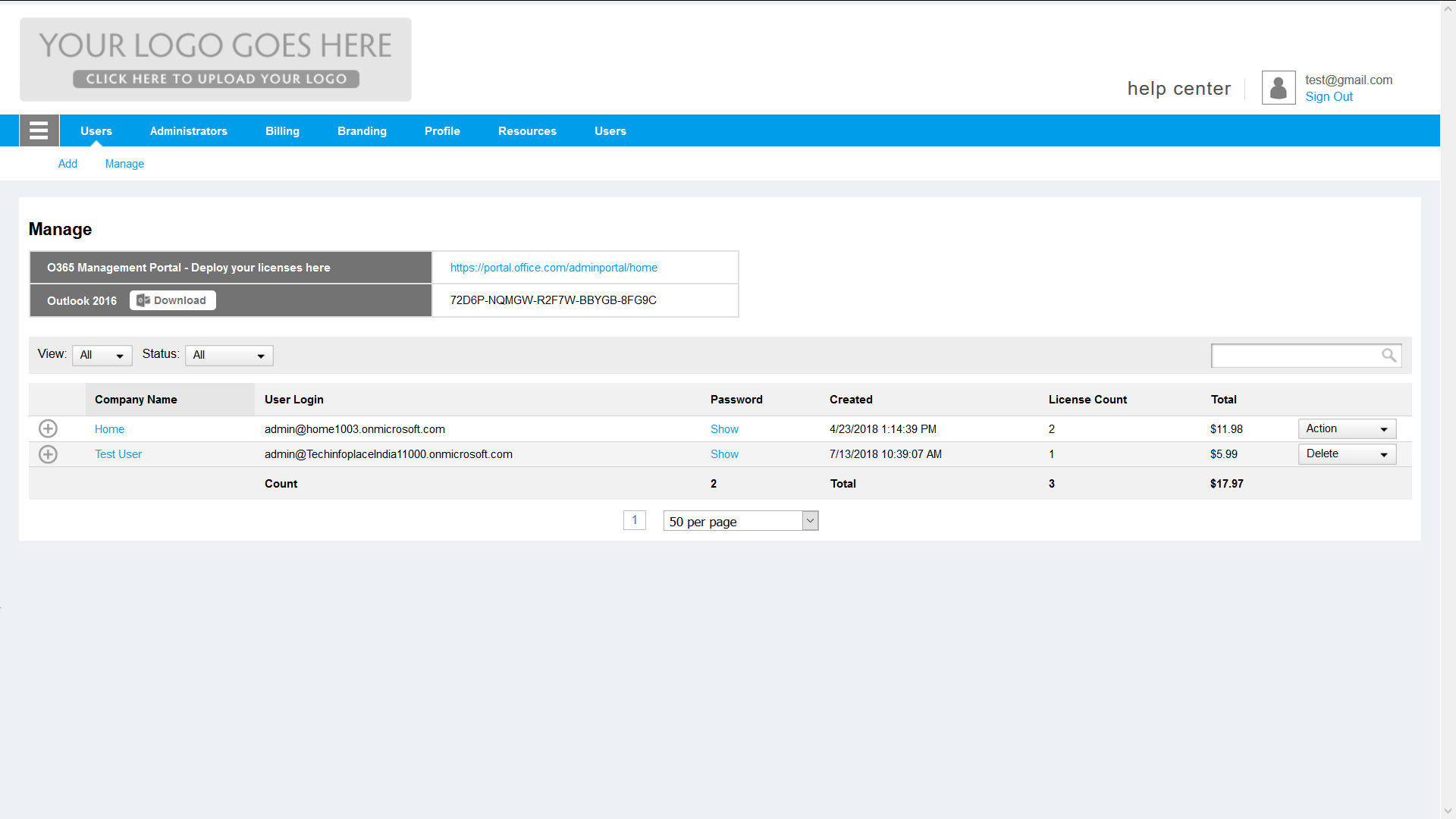This screenshot has height=819, width=1456.
Task: Open the View filter dropdown
Action: tap(102, 356)
